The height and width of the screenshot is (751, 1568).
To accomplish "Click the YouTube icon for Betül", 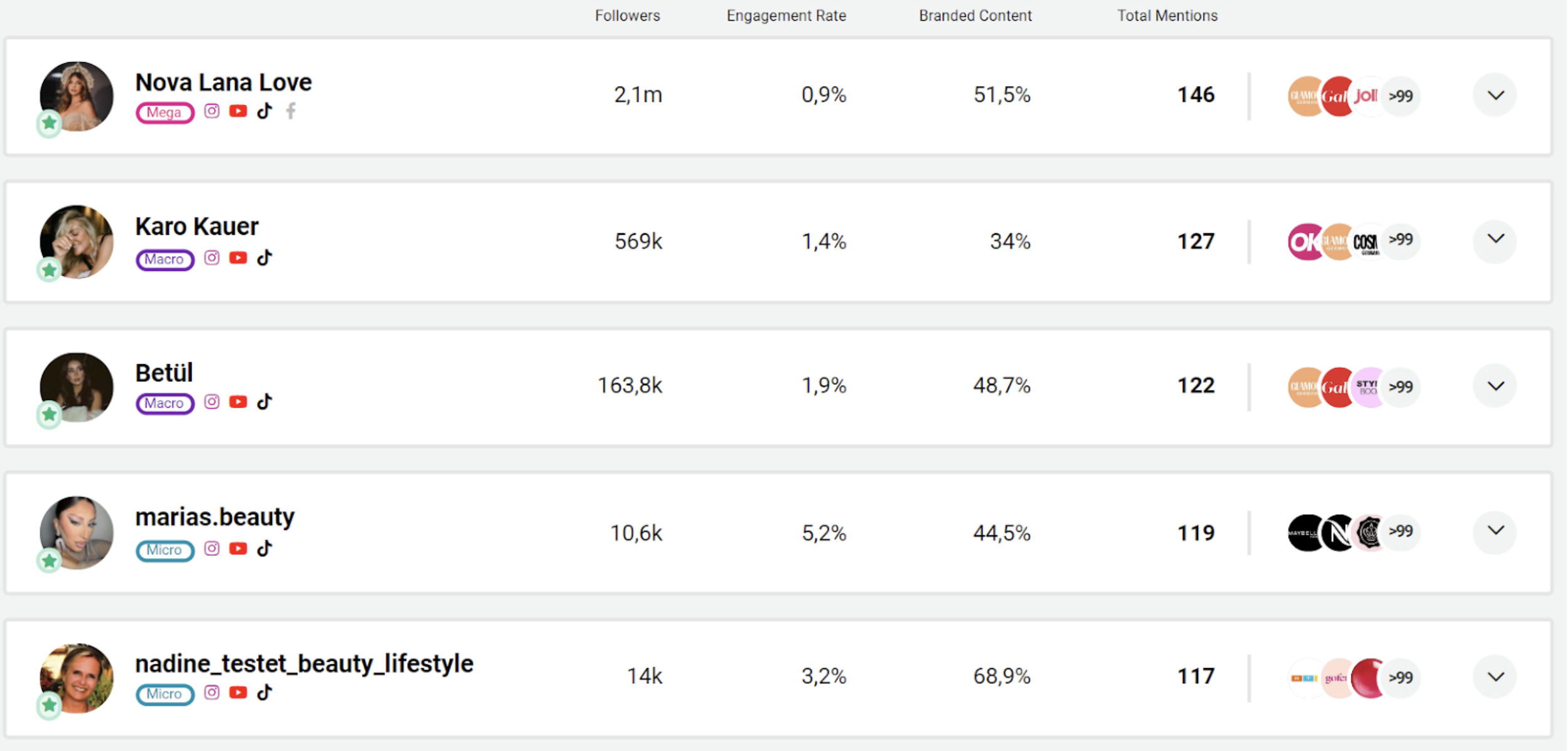I will click(238, 401).
